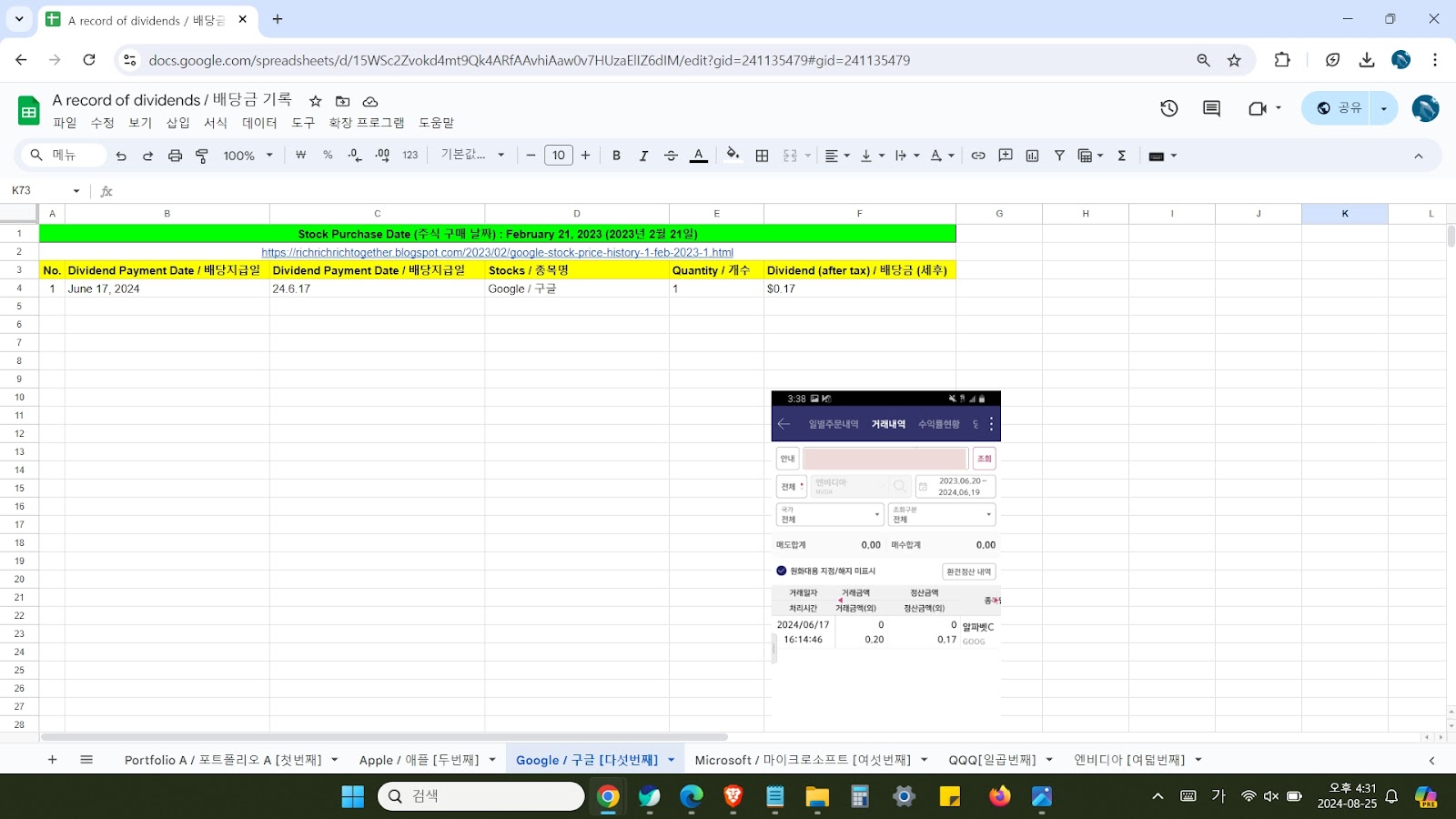The image size is (1456, 819).
Task: Star the document title
Action: pos(315,101)
